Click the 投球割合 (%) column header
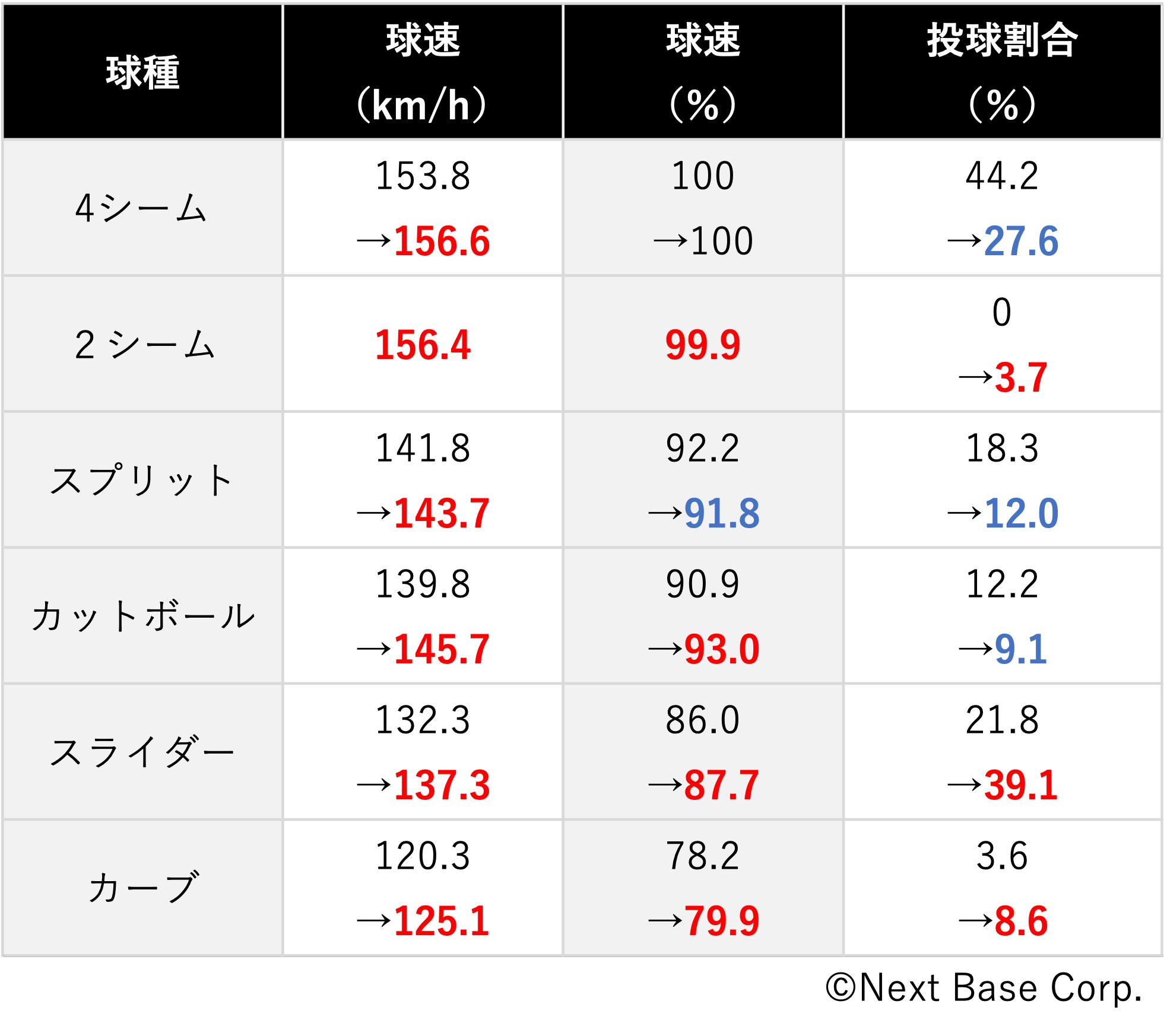Image resolution: width=1167 pixels, height=1036 pixels. pyautogui.click(x=1002, y=72)
